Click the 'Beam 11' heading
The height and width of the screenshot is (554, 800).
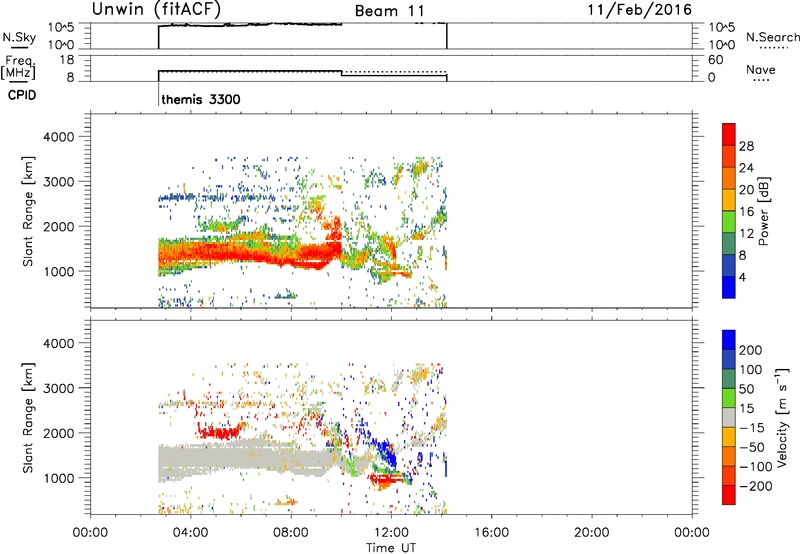pos(390,11)
